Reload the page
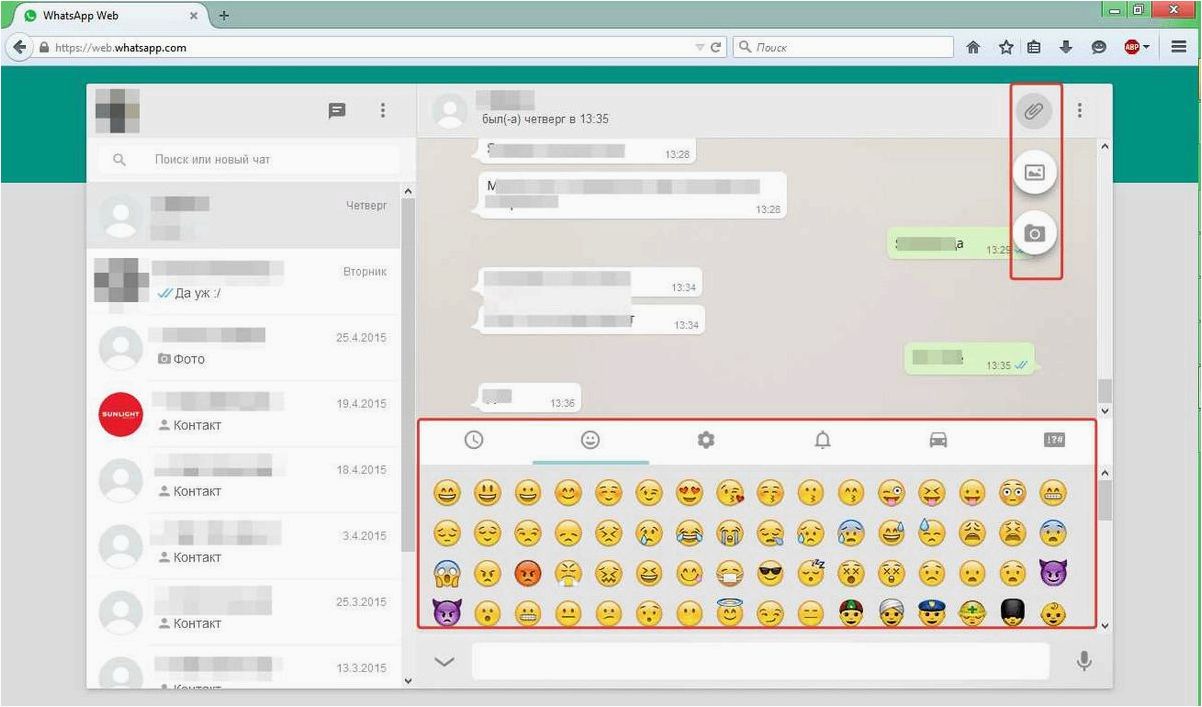Image resolution: width=1202 pixels, height=707 pixels. [x=716, y=47]
